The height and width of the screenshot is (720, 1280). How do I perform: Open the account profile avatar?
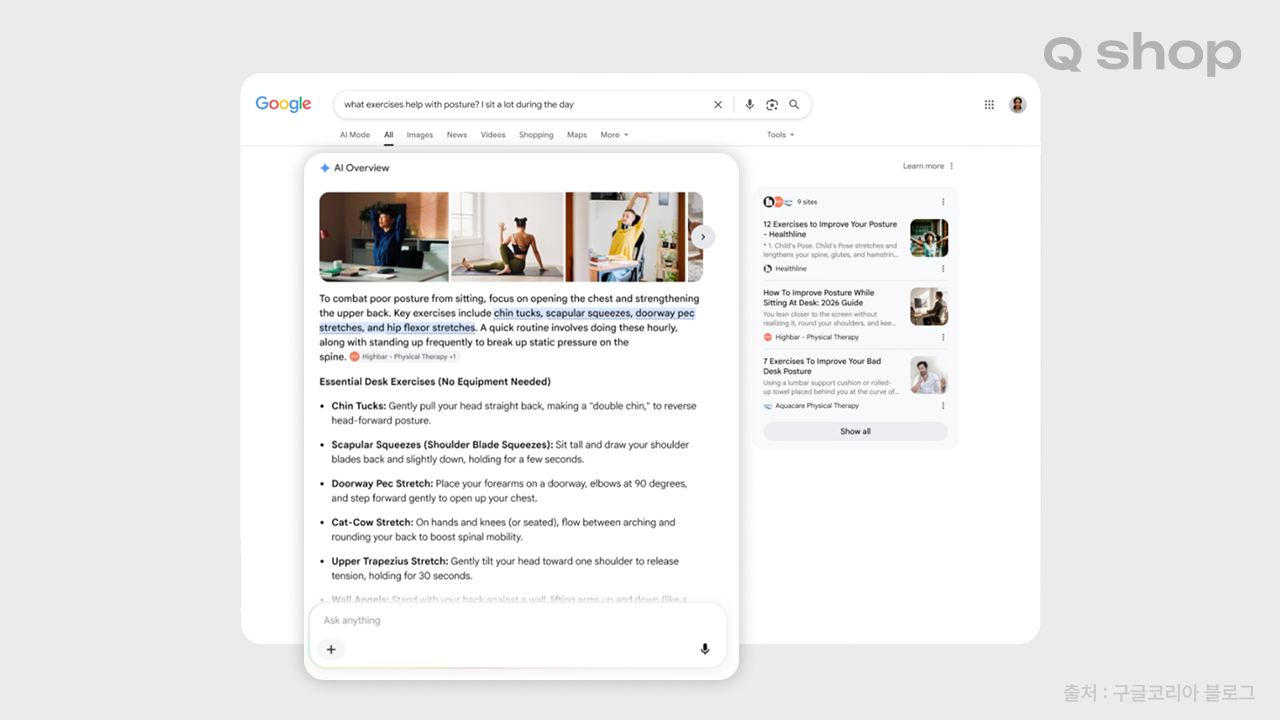pyautogui.click(x=1017, y=105)
